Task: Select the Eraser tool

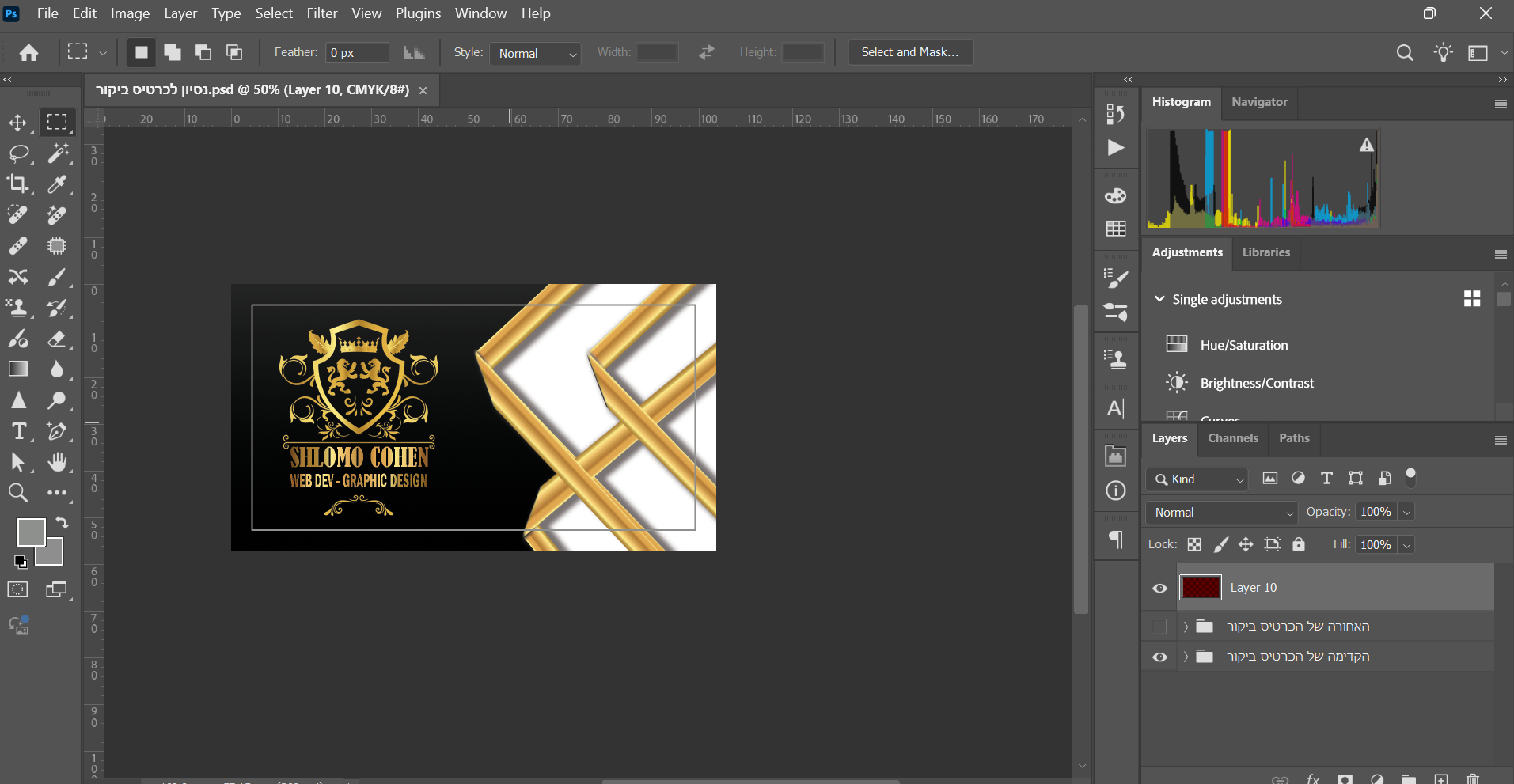Action: pyautogui.click(x=56, y=339)
